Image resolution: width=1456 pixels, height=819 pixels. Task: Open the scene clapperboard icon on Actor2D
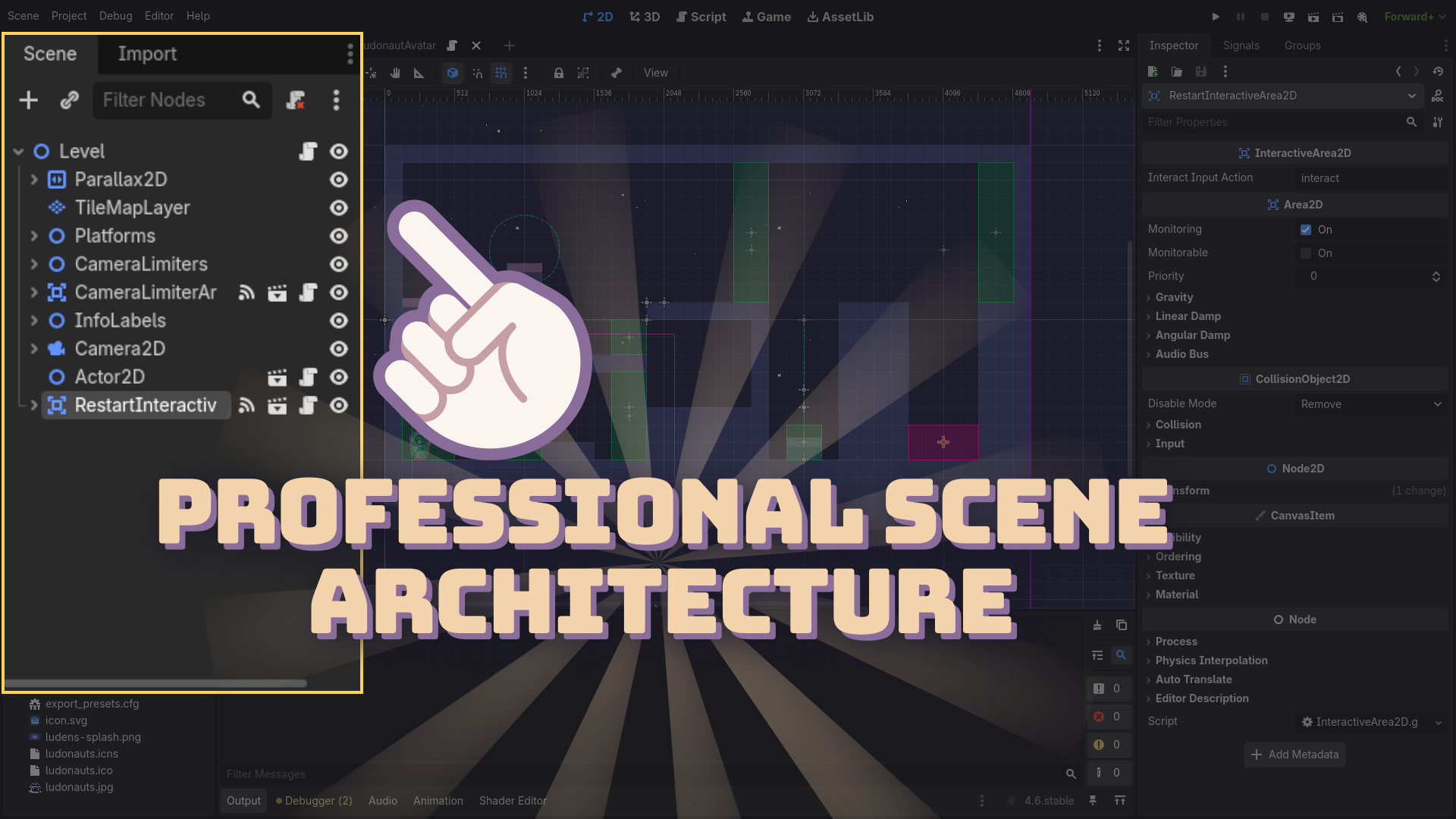point(278,378)
